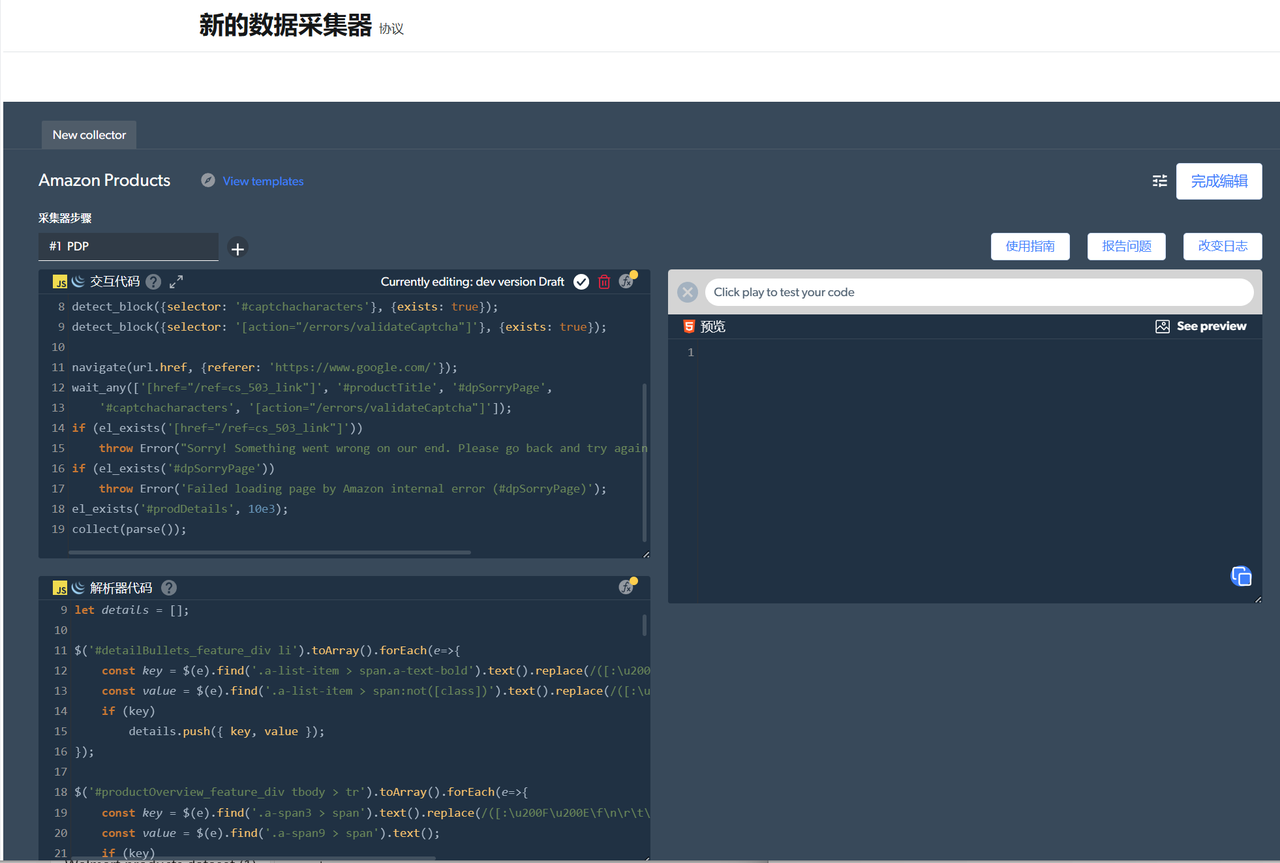Click the '采集器步骤' label
Screen dimensions: 1280x863
pyautogui.click(x=65, y=218)
